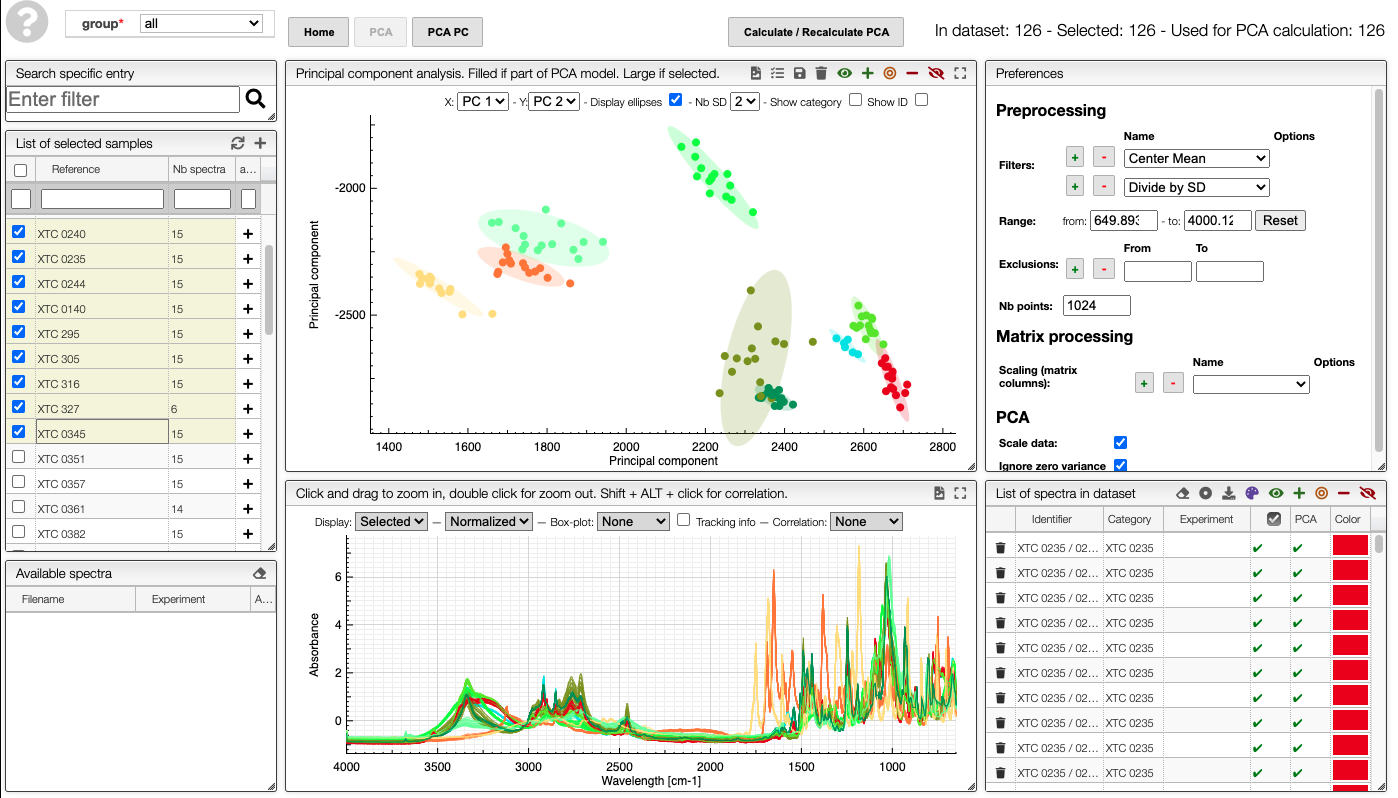Screen dimensions: 1398x798
Task: Export the spectra chart image from its header
Action: pyautogui.click(x=939, y=493)
